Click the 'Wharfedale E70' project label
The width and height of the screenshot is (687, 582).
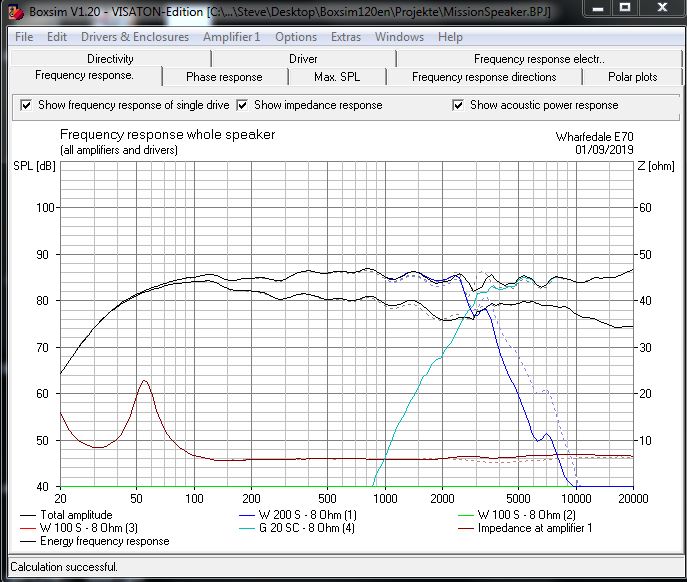click(595, 137)
